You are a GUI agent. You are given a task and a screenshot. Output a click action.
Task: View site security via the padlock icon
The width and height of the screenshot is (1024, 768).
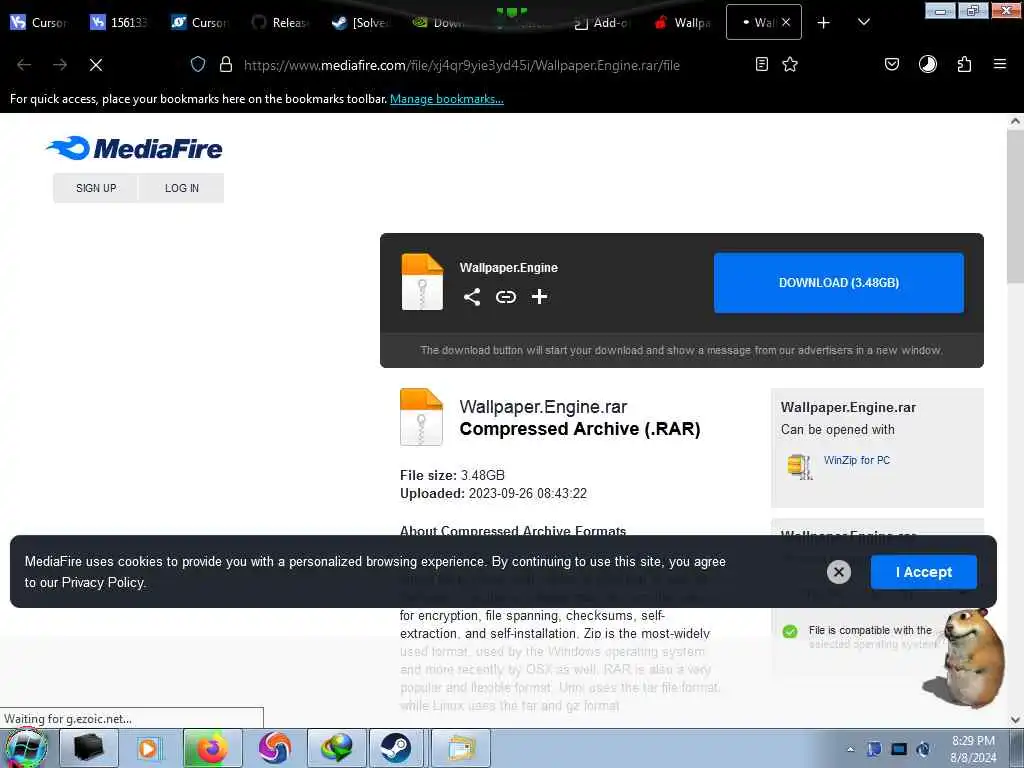click(x=226, y=65)
